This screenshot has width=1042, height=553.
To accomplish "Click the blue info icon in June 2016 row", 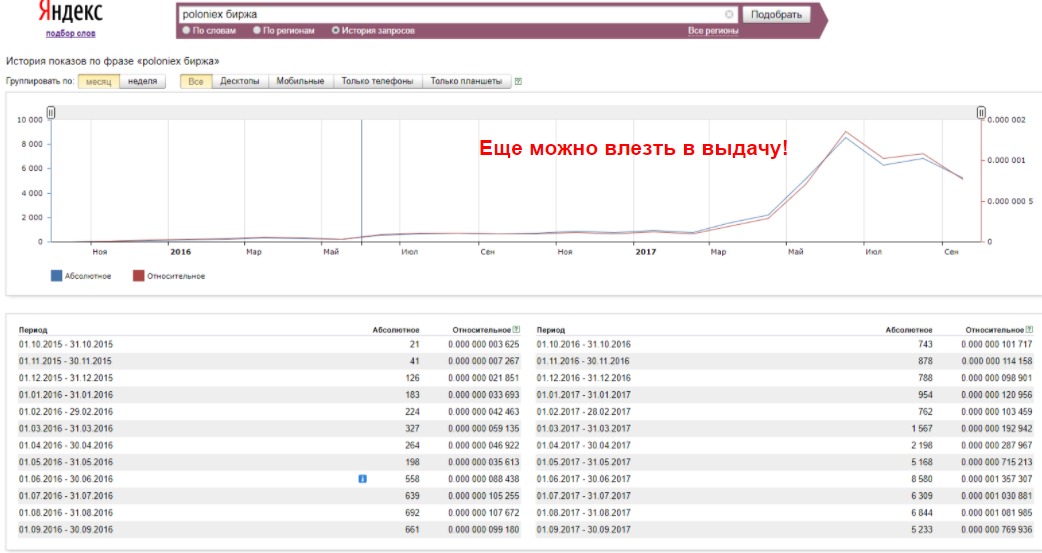I will [362, 479].
